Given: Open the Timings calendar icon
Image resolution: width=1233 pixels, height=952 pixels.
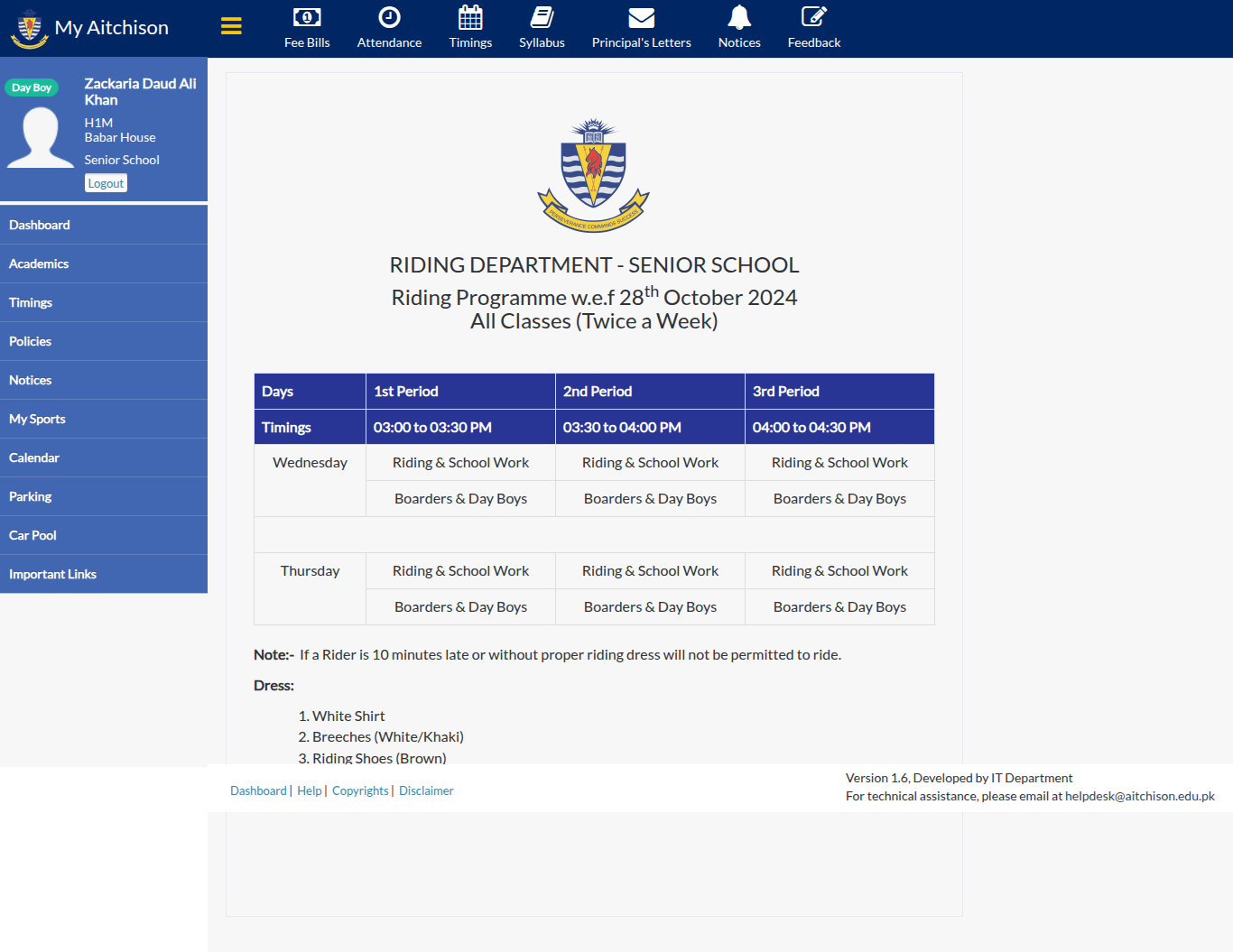Looking at the screenshot, I should (470, 17).
